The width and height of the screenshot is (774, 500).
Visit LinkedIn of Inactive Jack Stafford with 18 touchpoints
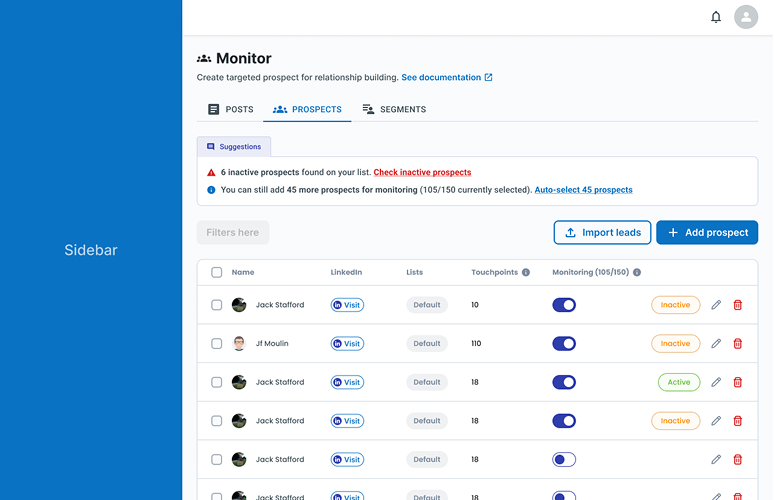point(347,421)
